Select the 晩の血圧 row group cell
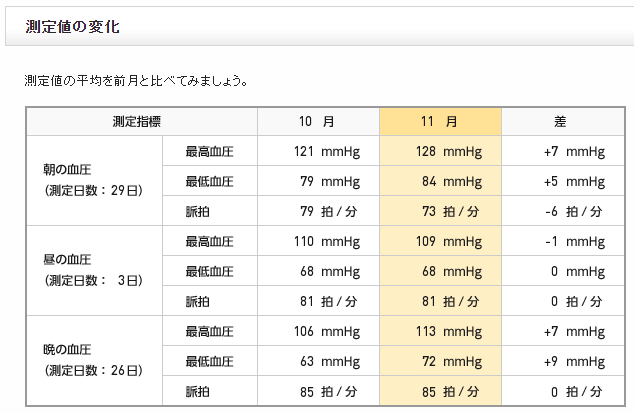634x413 pixels. 94,361
